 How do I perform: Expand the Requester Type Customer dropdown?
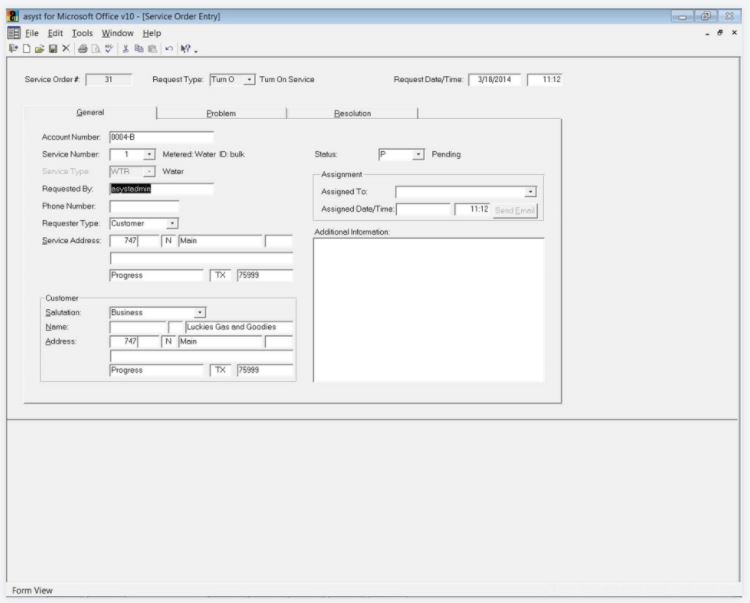172,223
